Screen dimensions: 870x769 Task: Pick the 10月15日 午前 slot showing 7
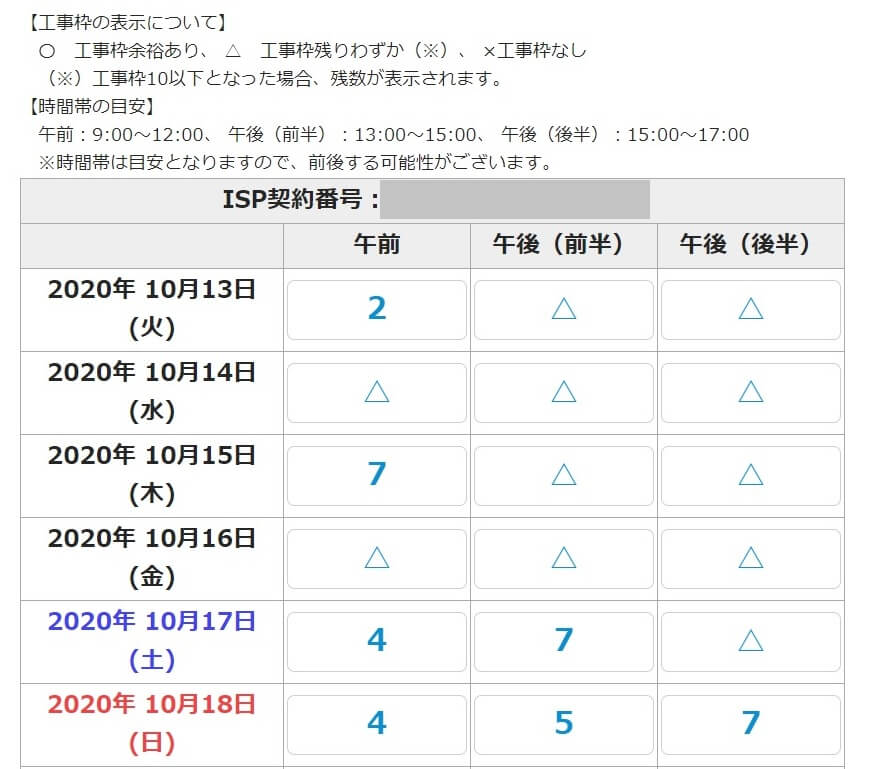tap(377, 475)
